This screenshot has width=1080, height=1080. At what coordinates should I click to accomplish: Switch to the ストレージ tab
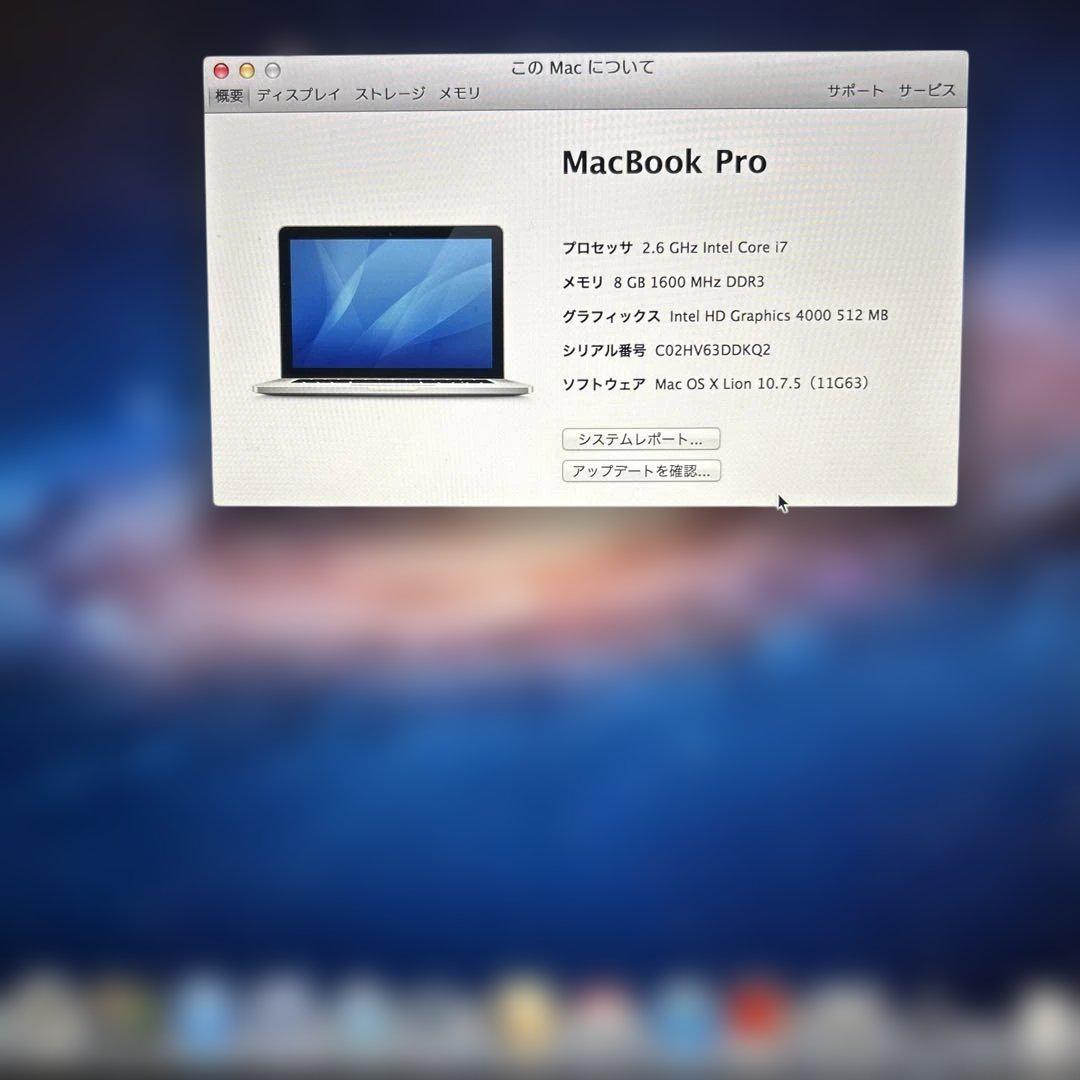391,94
